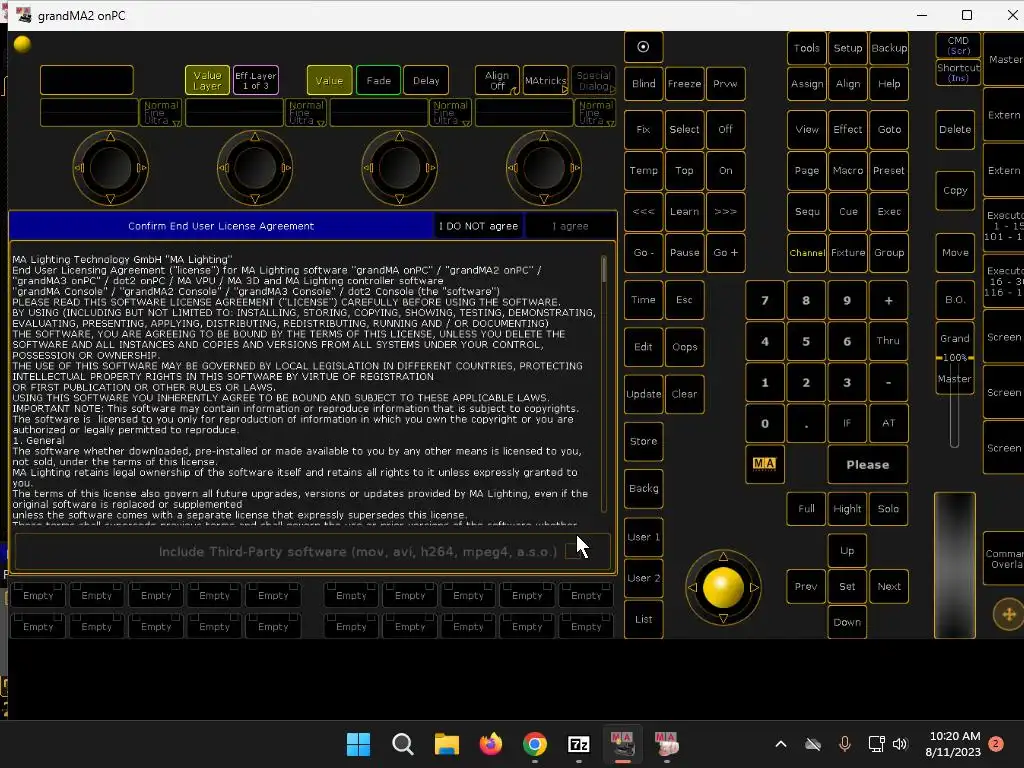
Task: Click I agree button
Action: pyautogui.click(x=570, y=226)
